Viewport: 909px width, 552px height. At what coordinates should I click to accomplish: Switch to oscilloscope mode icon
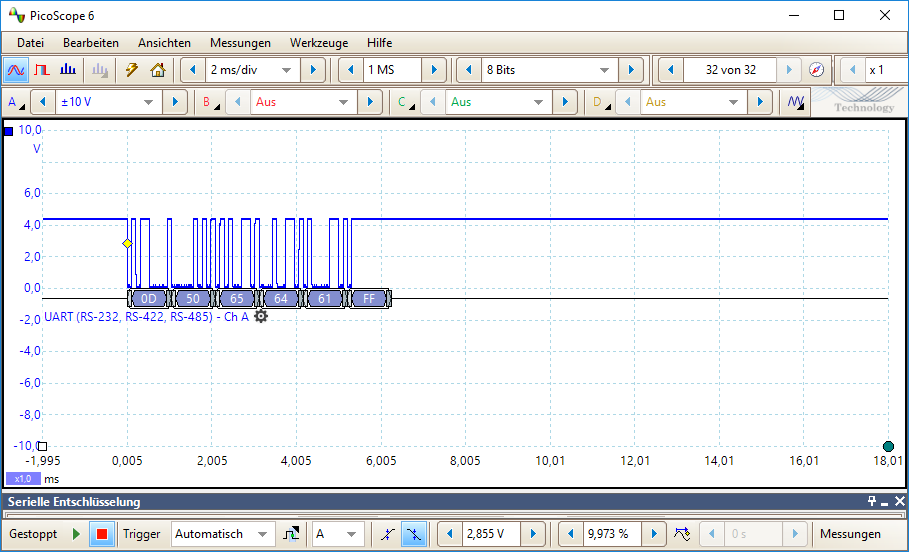pos(16,70)
